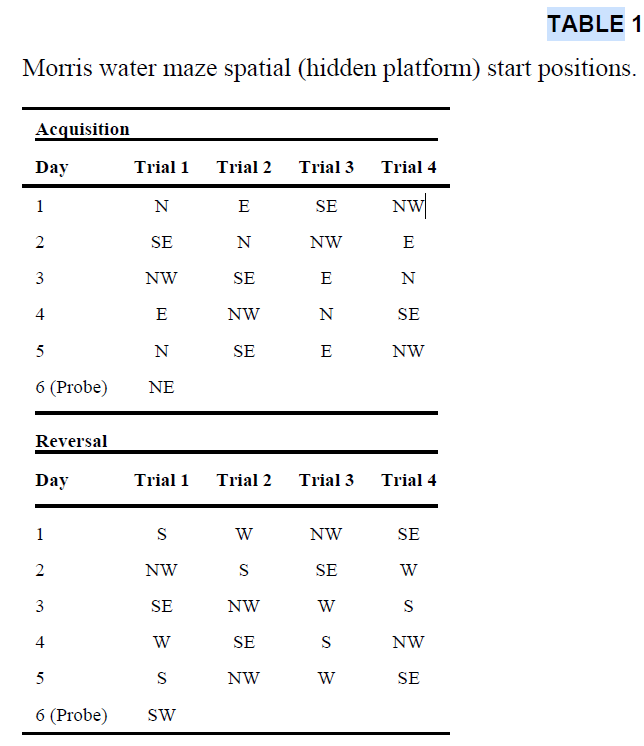The width and height of the screenshot is (644, 746).
Task: Click the Day column header under Reversal
Action: tap(52, 480)
